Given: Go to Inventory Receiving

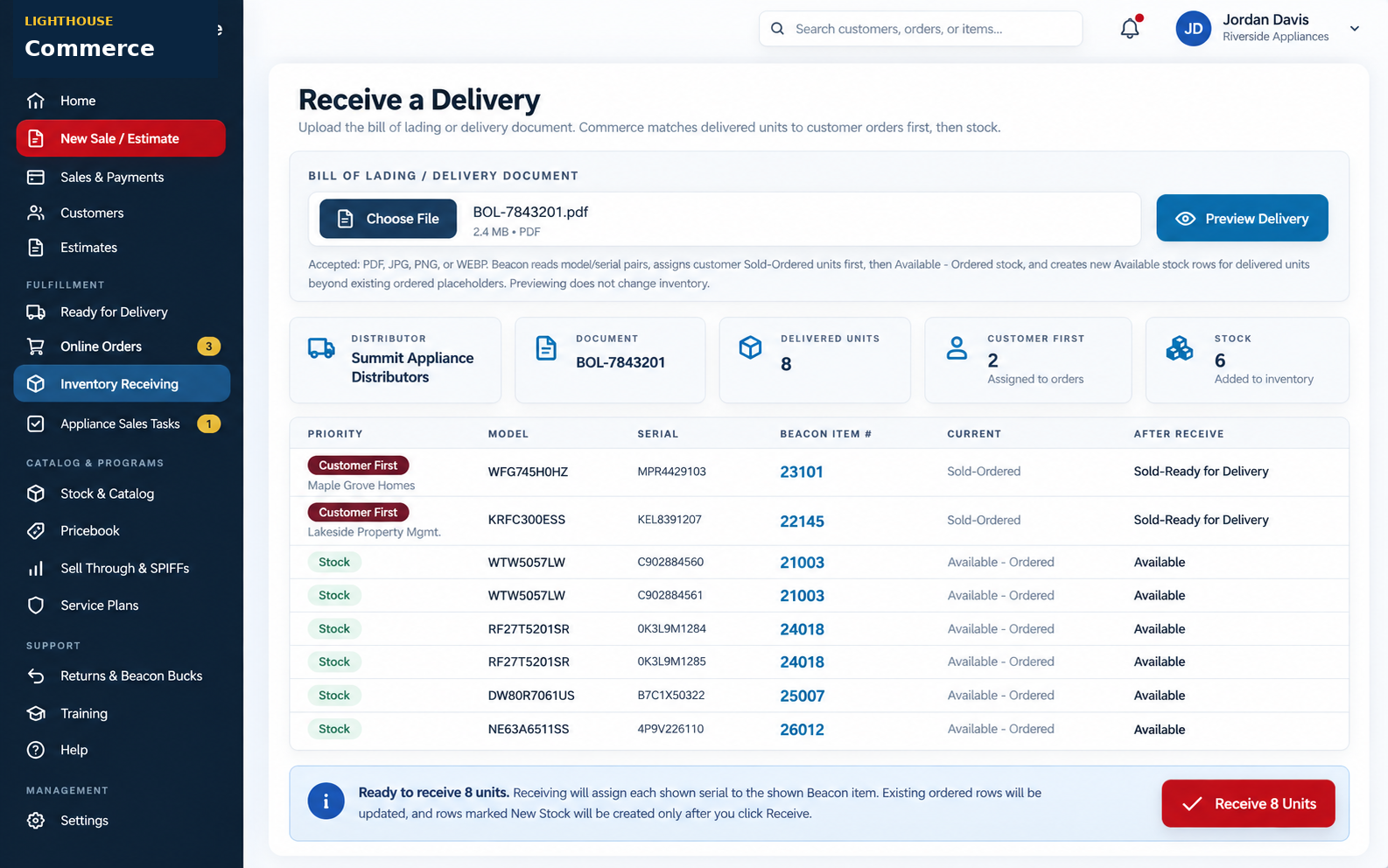Looking at the screenshot, I should click(x=122, y=384).
